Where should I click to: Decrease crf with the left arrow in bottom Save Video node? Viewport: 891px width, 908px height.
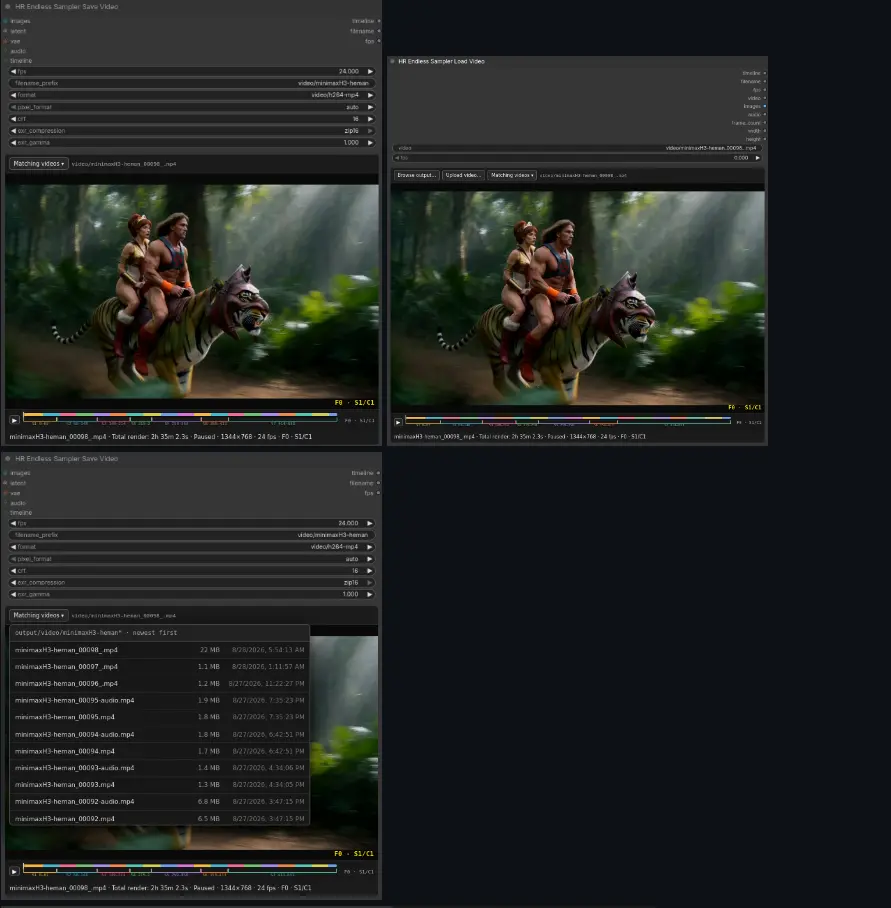(13, 570)
